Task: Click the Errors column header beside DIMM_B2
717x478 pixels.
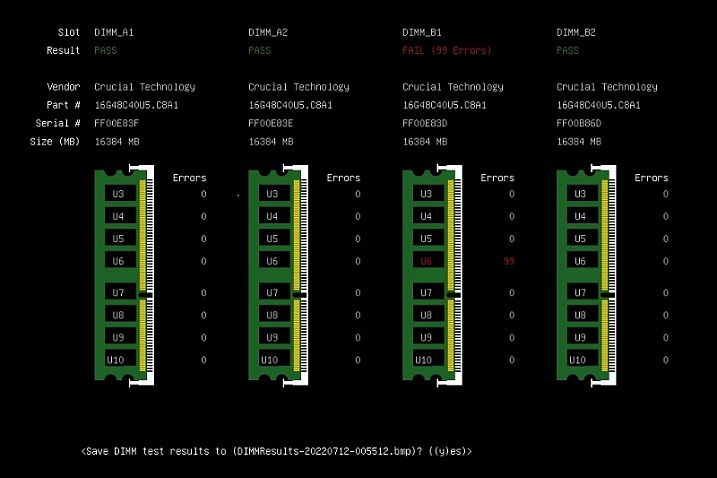Action: click(652, 177)
